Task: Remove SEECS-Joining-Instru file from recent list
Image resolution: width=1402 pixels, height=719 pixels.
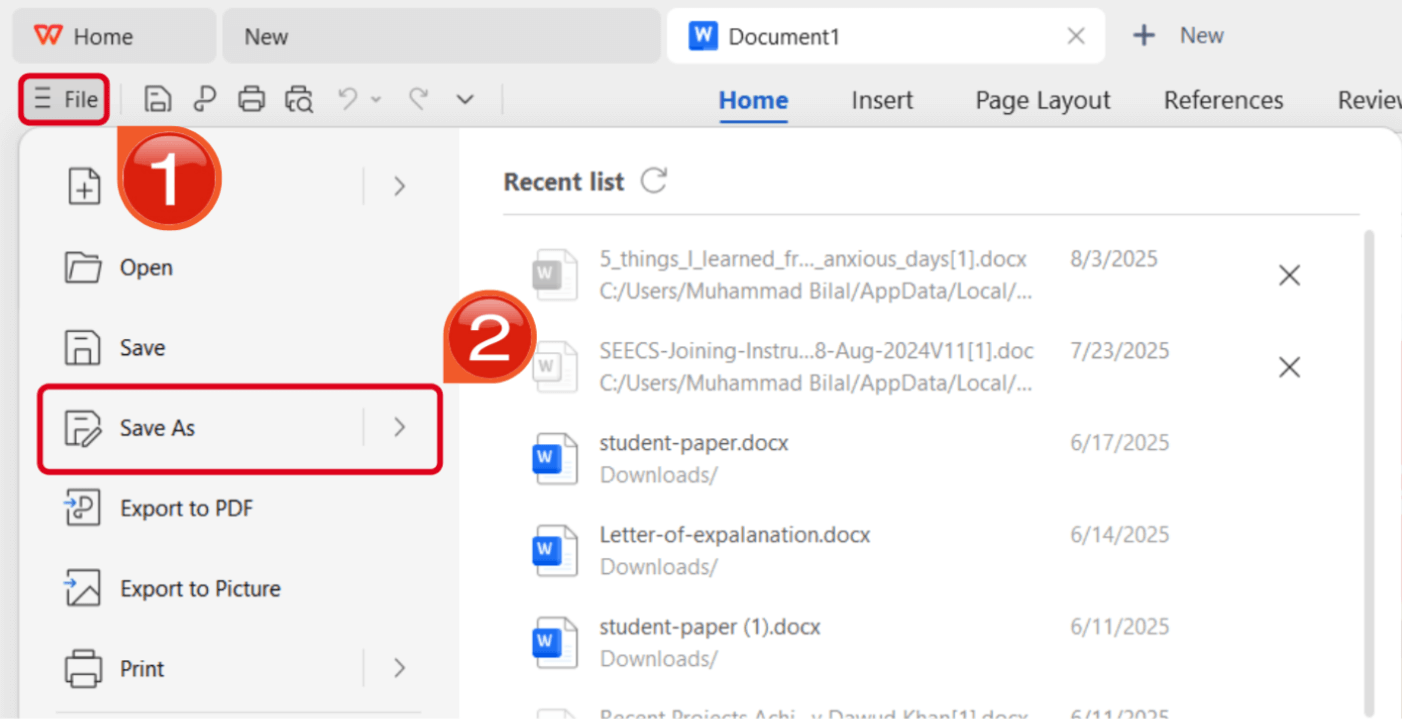Action: (x=1289, y=367)
